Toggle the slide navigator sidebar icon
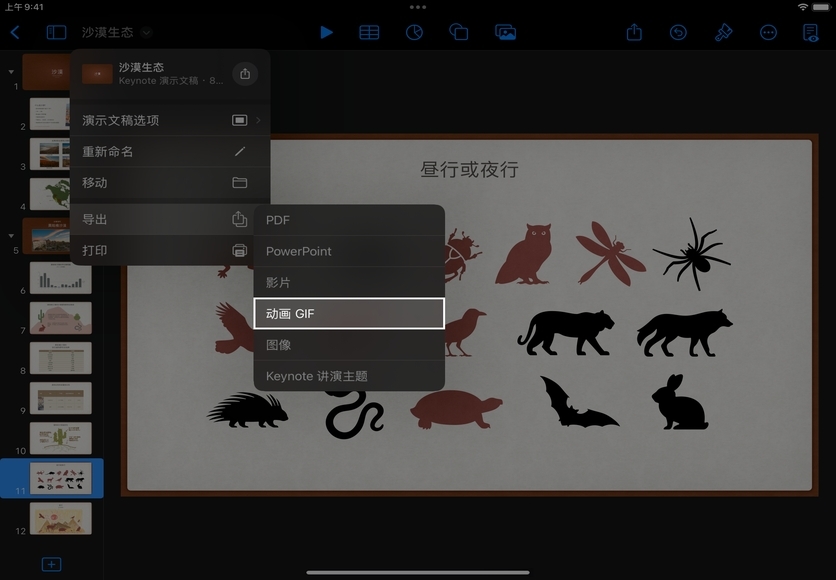 [x=56, y=32]
